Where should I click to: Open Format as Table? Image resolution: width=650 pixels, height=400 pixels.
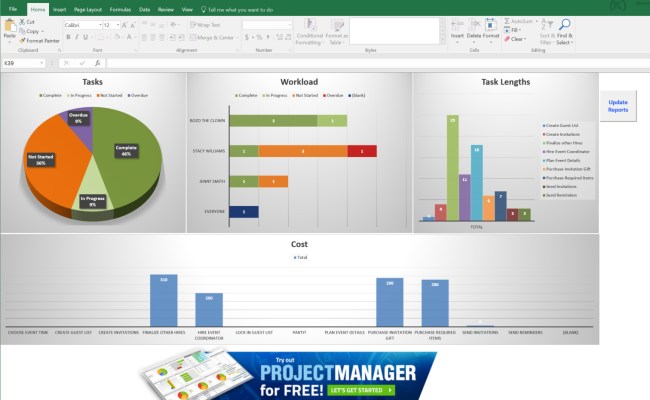click(x=337, y=32)
